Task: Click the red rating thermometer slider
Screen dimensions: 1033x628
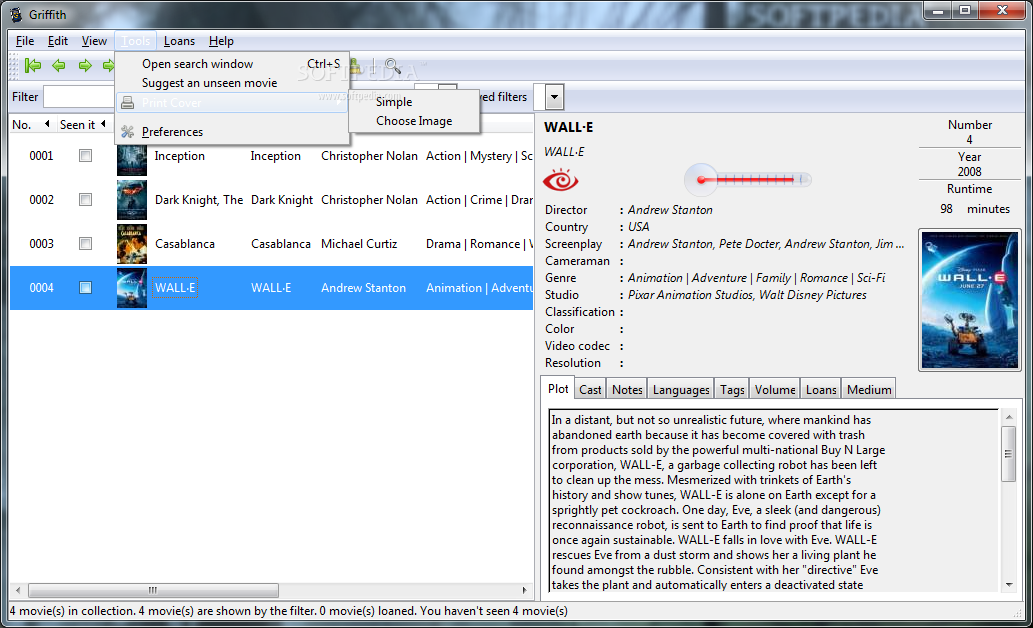Action: click(748, 179)
